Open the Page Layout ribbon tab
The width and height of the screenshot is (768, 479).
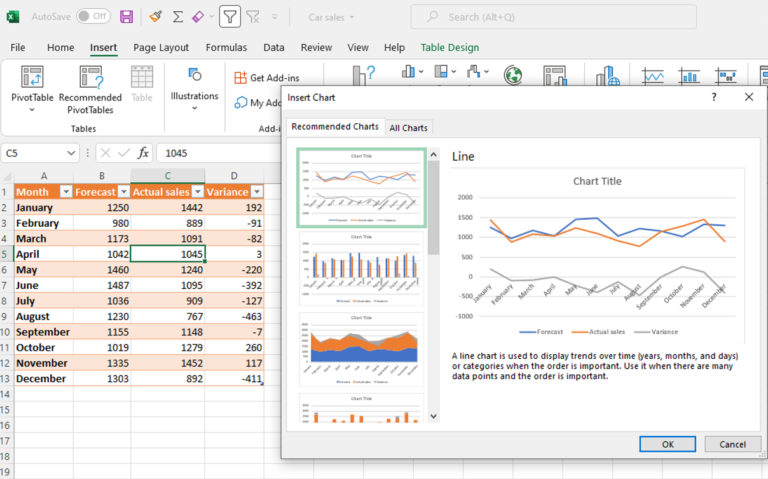160,47
